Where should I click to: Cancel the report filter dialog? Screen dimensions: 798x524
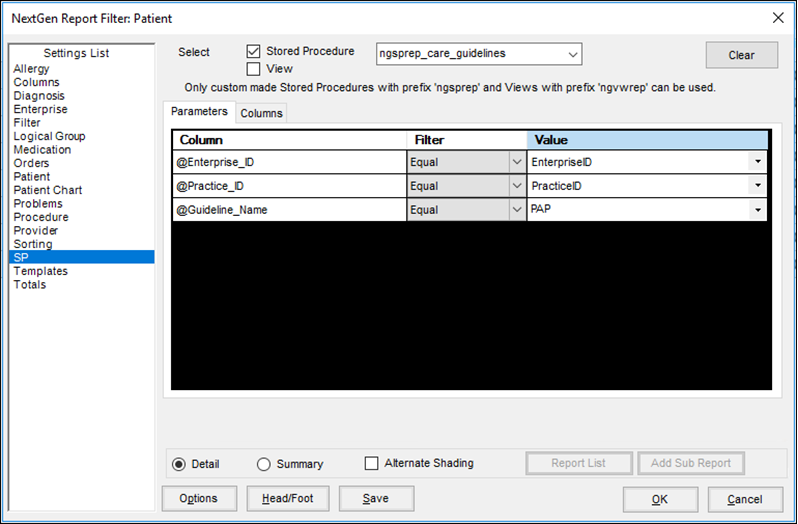coord(745,500)
